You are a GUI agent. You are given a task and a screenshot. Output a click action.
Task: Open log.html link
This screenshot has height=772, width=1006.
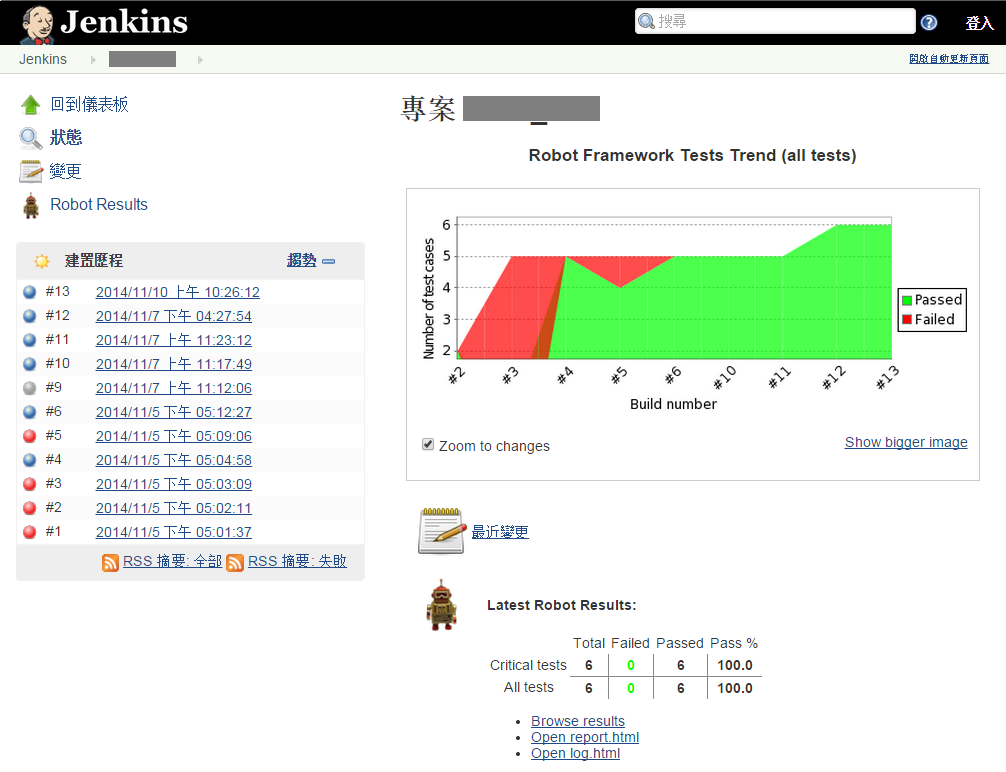point(575,753)
